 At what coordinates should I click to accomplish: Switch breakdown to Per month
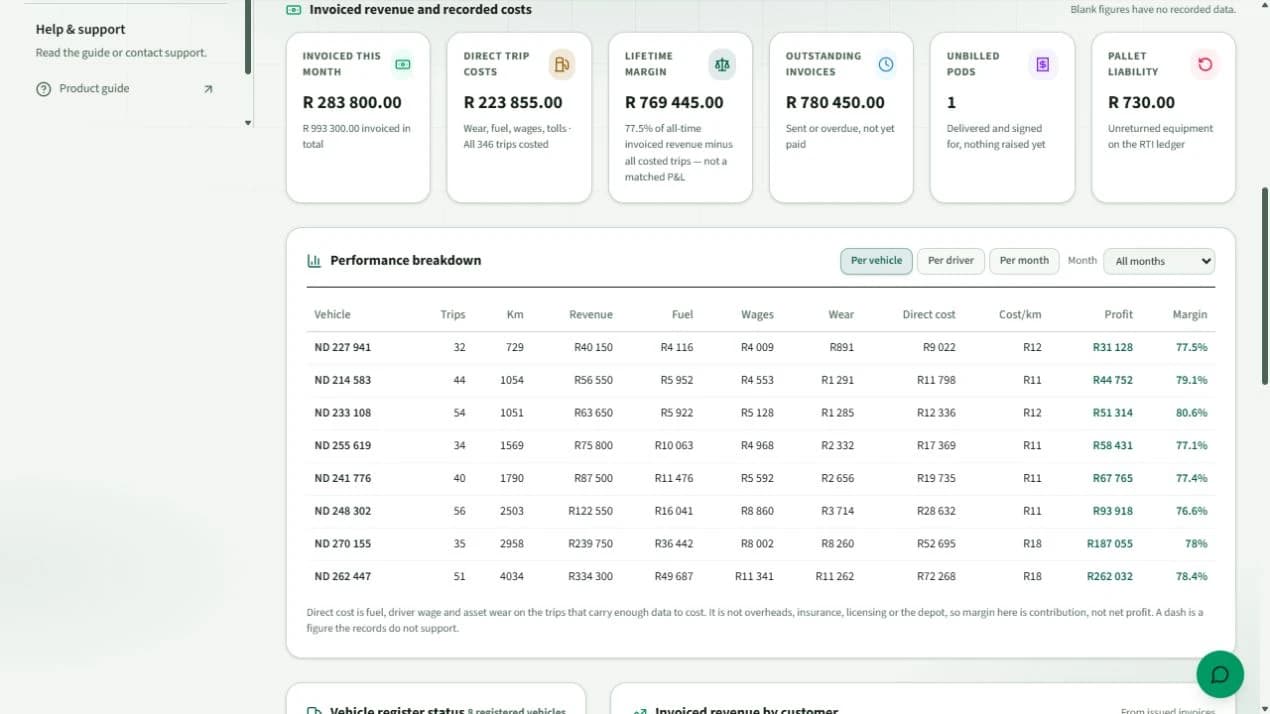(1024, 260)
